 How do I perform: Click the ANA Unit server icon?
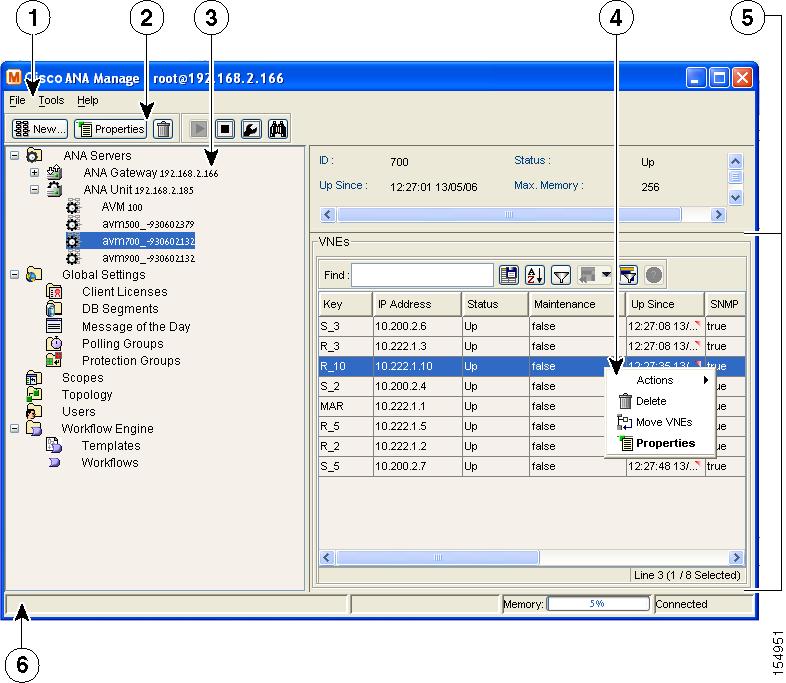[54, 189]
